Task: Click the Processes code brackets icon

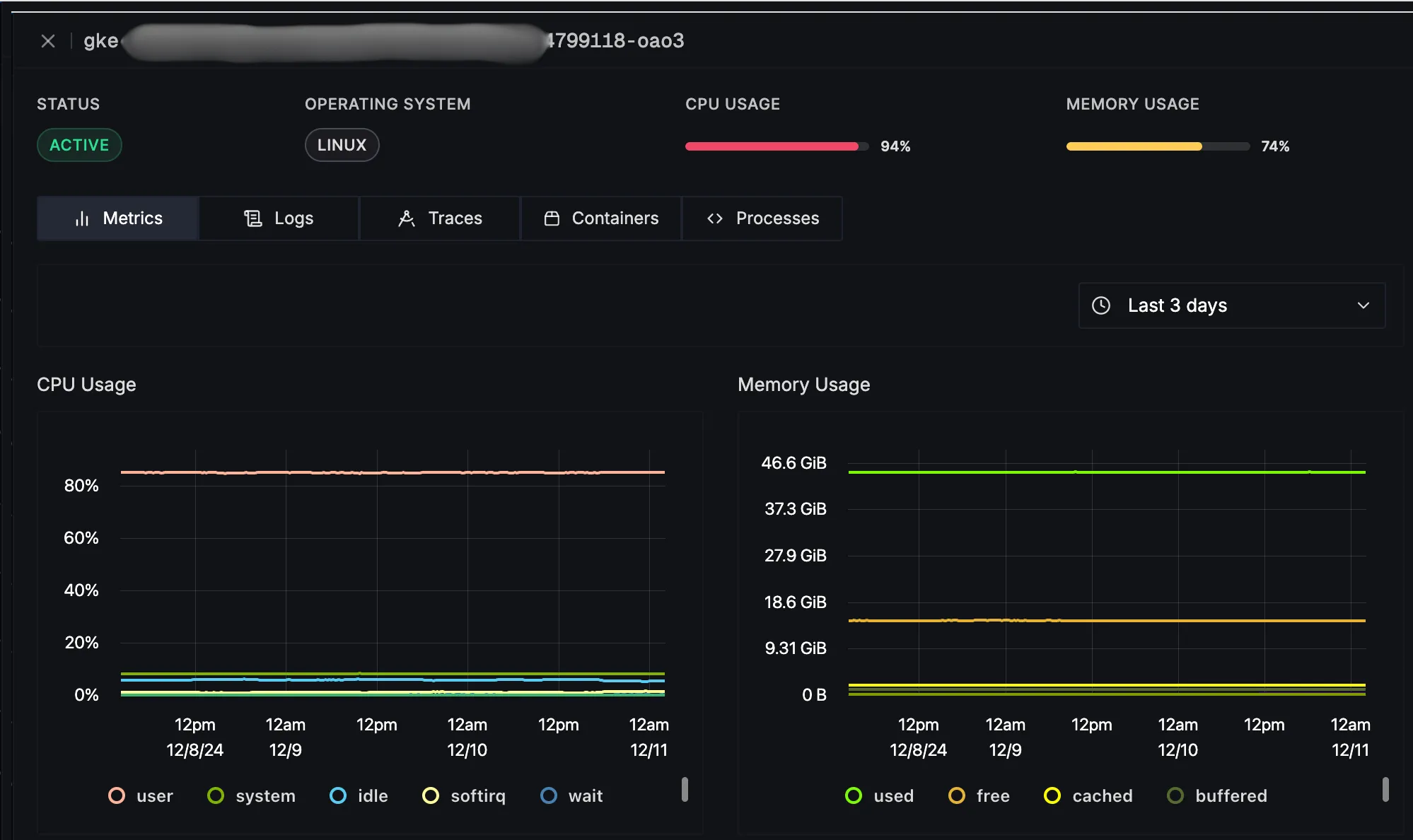Action: pyautogui.click(x=715, y=218)
